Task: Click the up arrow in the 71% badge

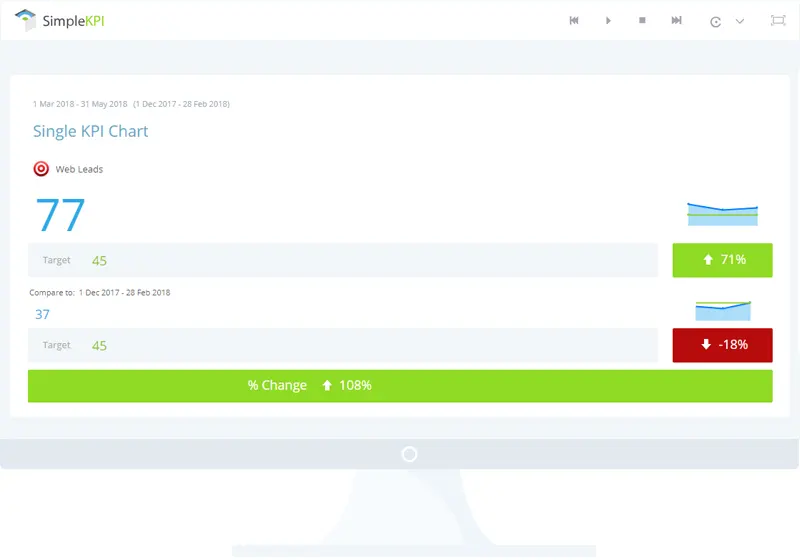Action: coord(708,260)
